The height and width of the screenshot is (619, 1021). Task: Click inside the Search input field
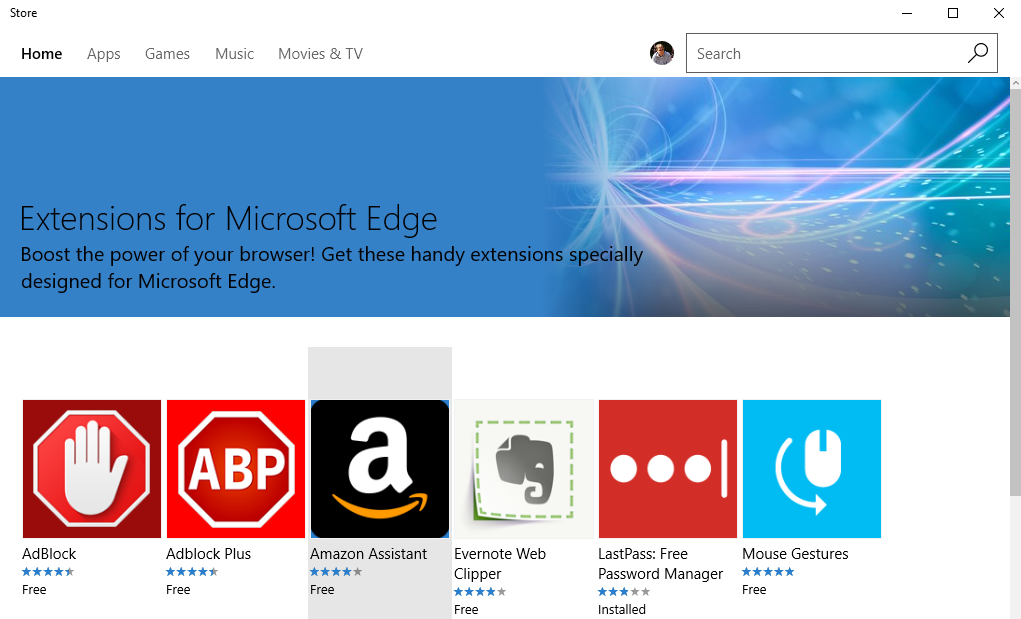(x=820, y=54)
